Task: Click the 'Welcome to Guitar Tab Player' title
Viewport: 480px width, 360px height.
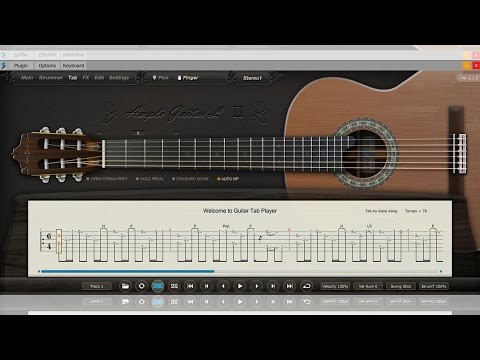Action: (240, 211)
